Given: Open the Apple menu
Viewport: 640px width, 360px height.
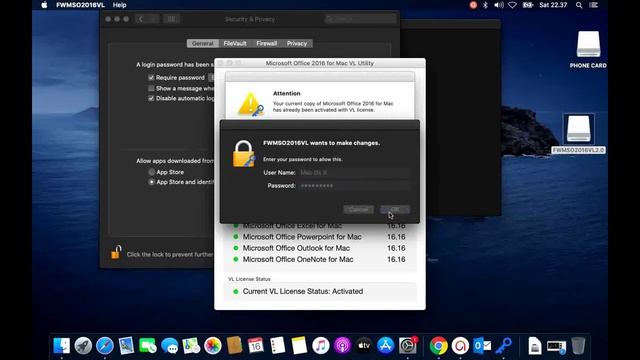Looking at the screenshot, I should 44,5.
